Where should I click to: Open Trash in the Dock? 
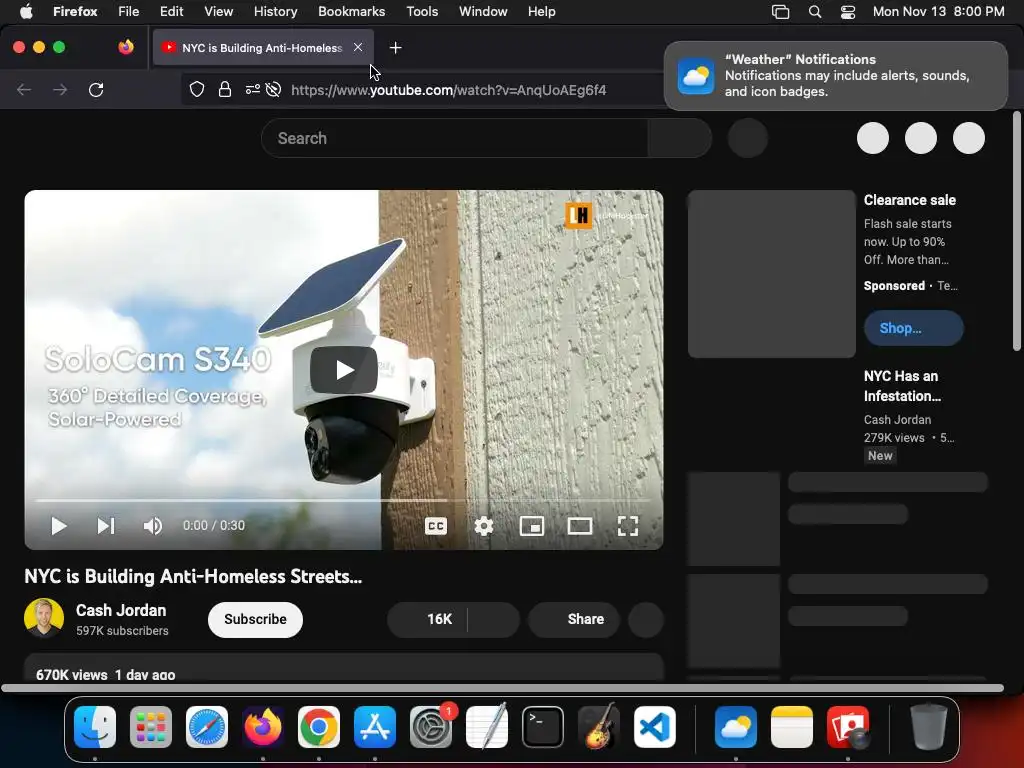(929, 727)
